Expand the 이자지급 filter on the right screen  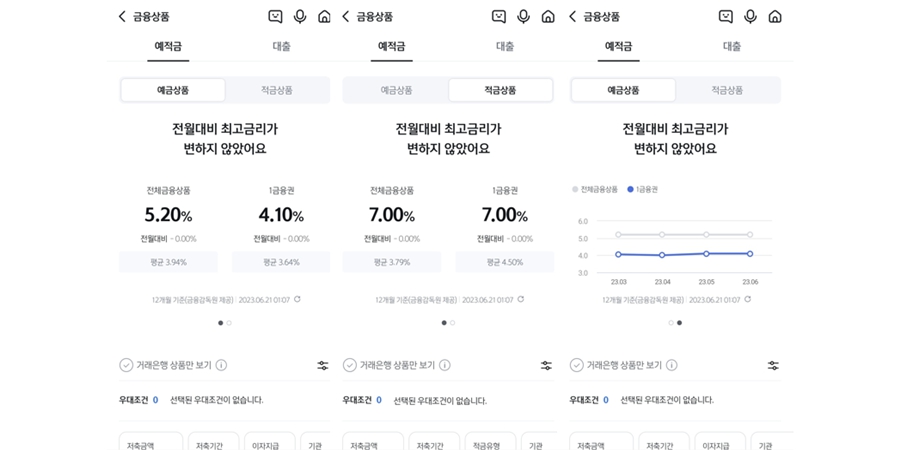[720, 442]
